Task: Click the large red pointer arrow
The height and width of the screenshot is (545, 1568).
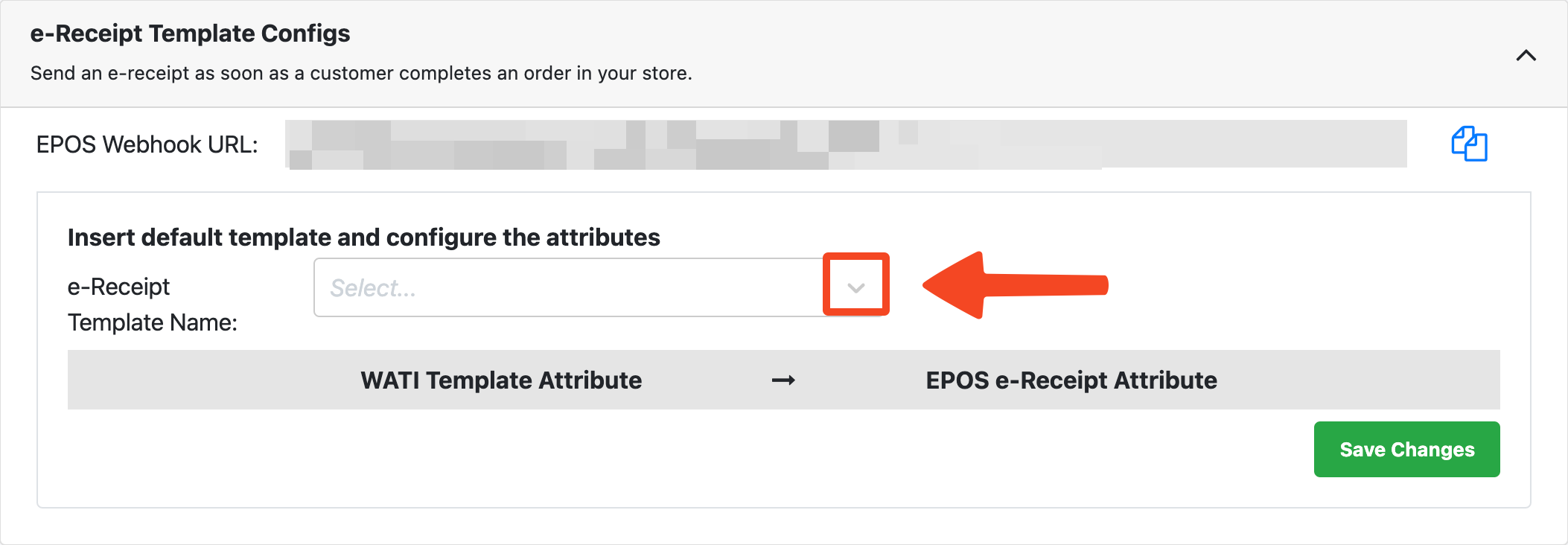Action: coord(1016,285)
